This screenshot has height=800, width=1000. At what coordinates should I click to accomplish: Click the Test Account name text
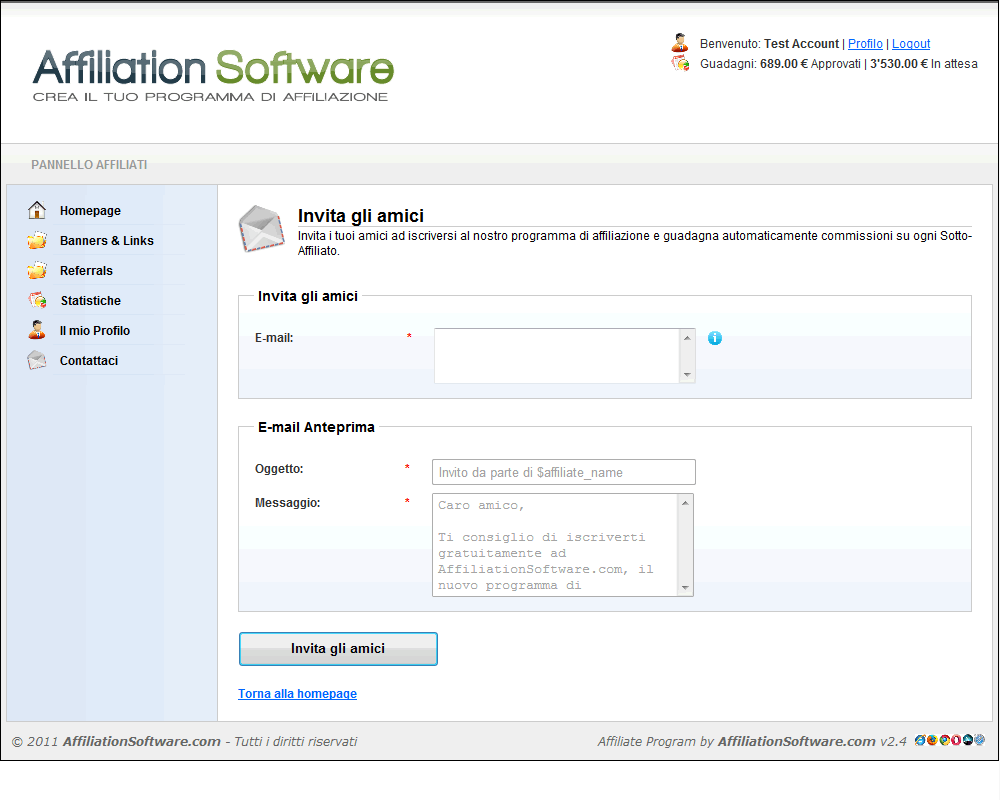801,43
